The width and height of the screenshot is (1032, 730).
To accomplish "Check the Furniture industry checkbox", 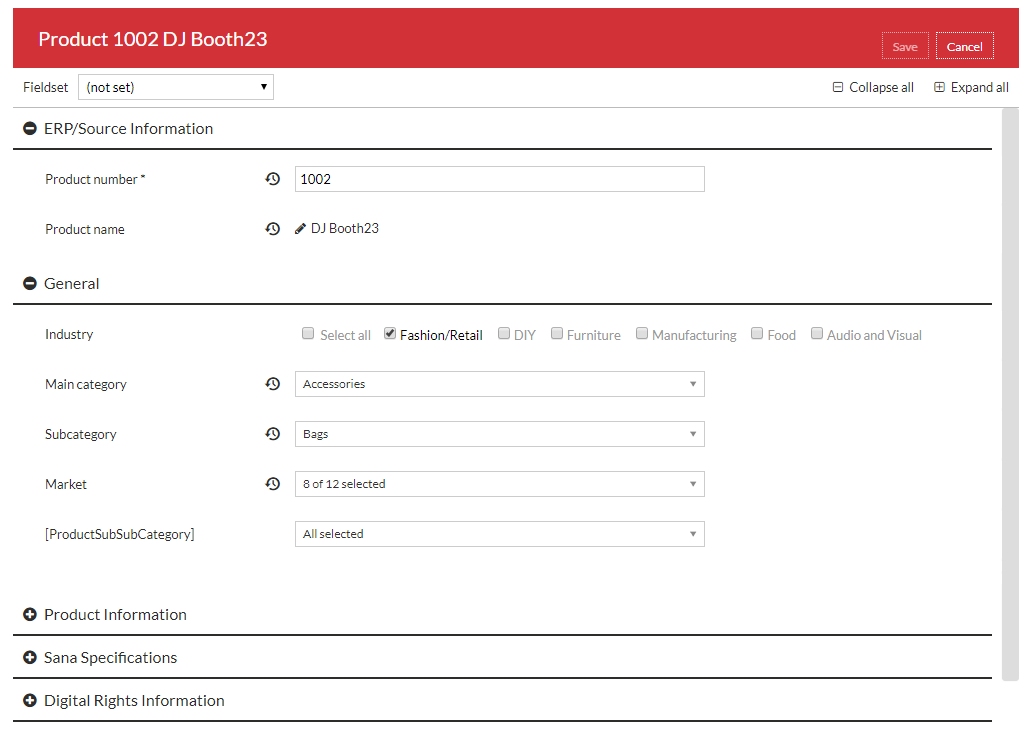I will pos(557,333).
